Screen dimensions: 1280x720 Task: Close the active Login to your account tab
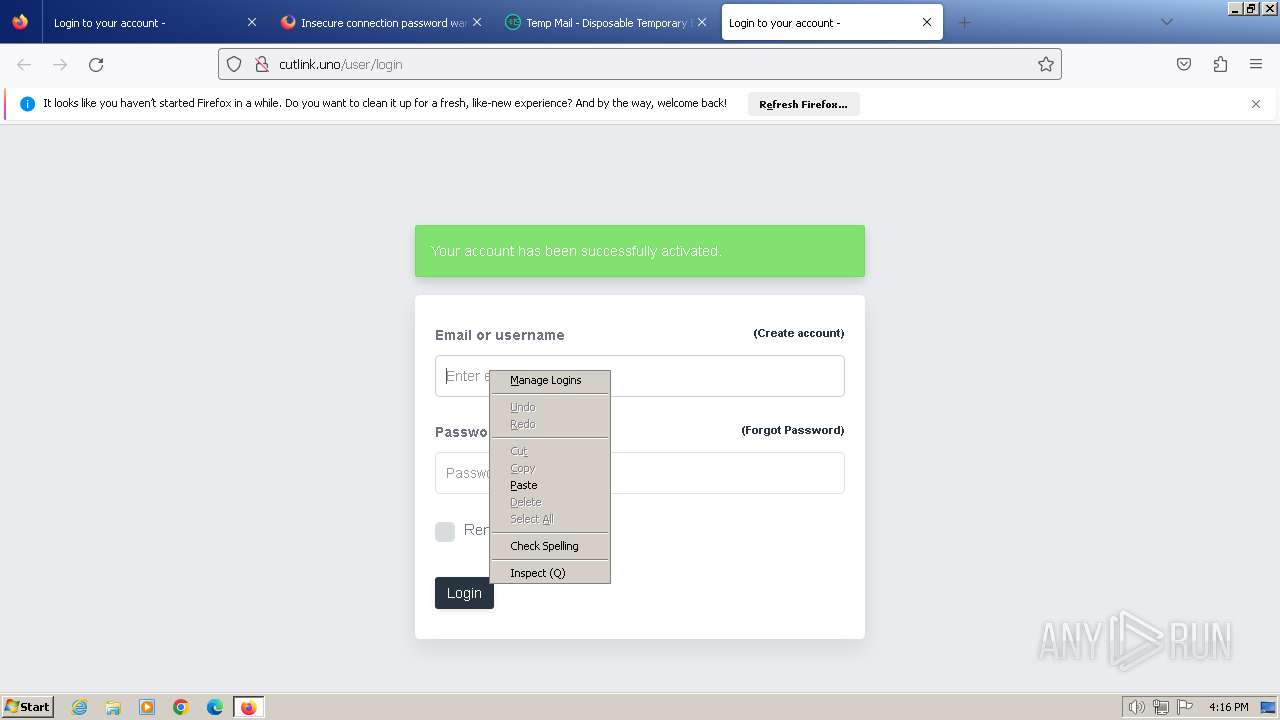pos(927,22)
